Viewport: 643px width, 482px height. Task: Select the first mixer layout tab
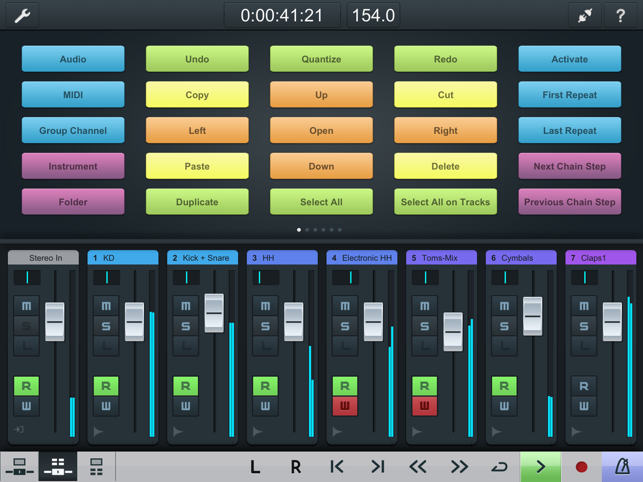[18, 466]
